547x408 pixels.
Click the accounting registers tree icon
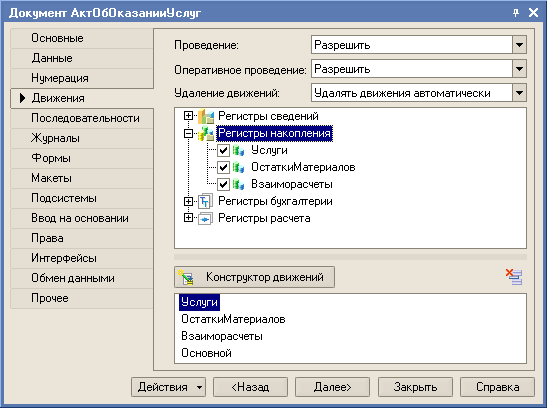tap(206, 201)
